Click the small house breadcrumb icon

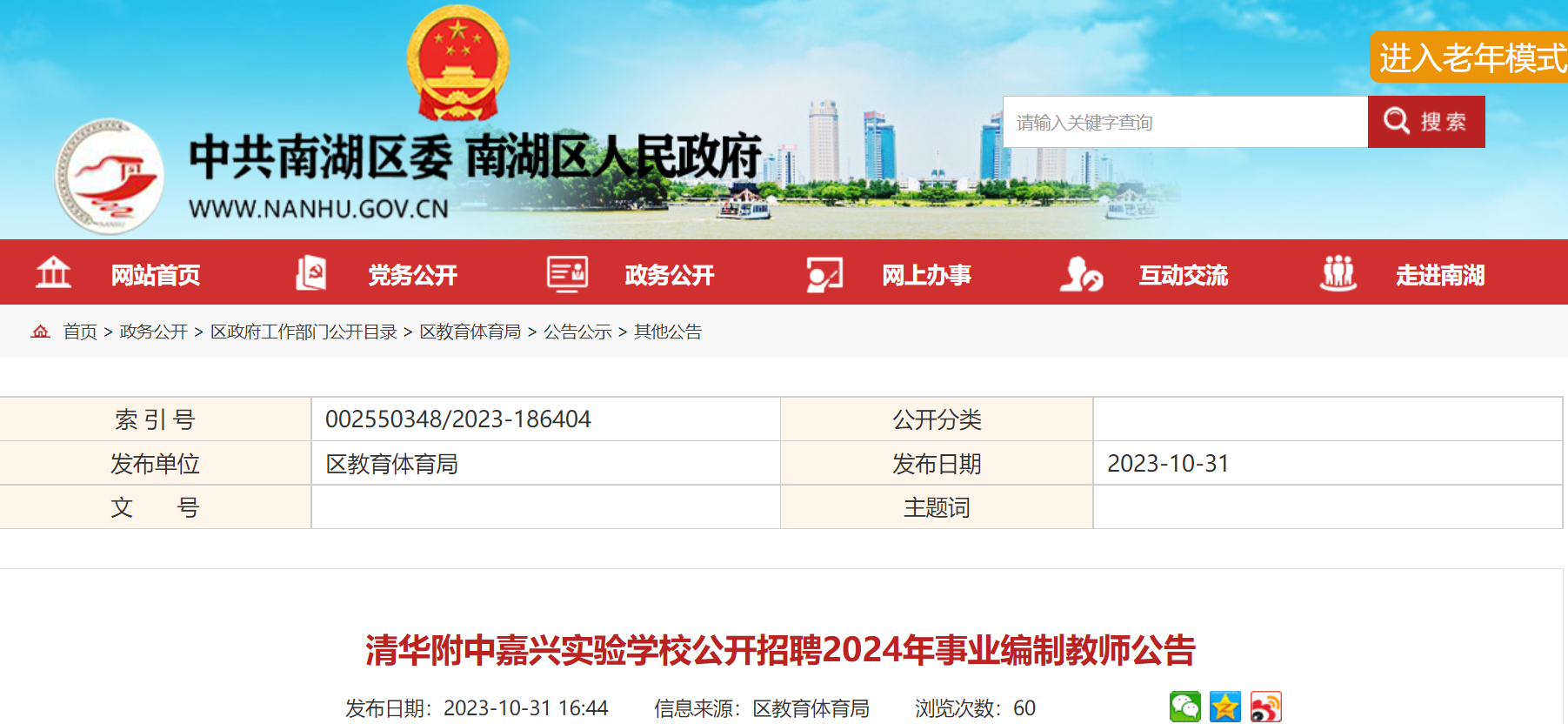[41, 332]
